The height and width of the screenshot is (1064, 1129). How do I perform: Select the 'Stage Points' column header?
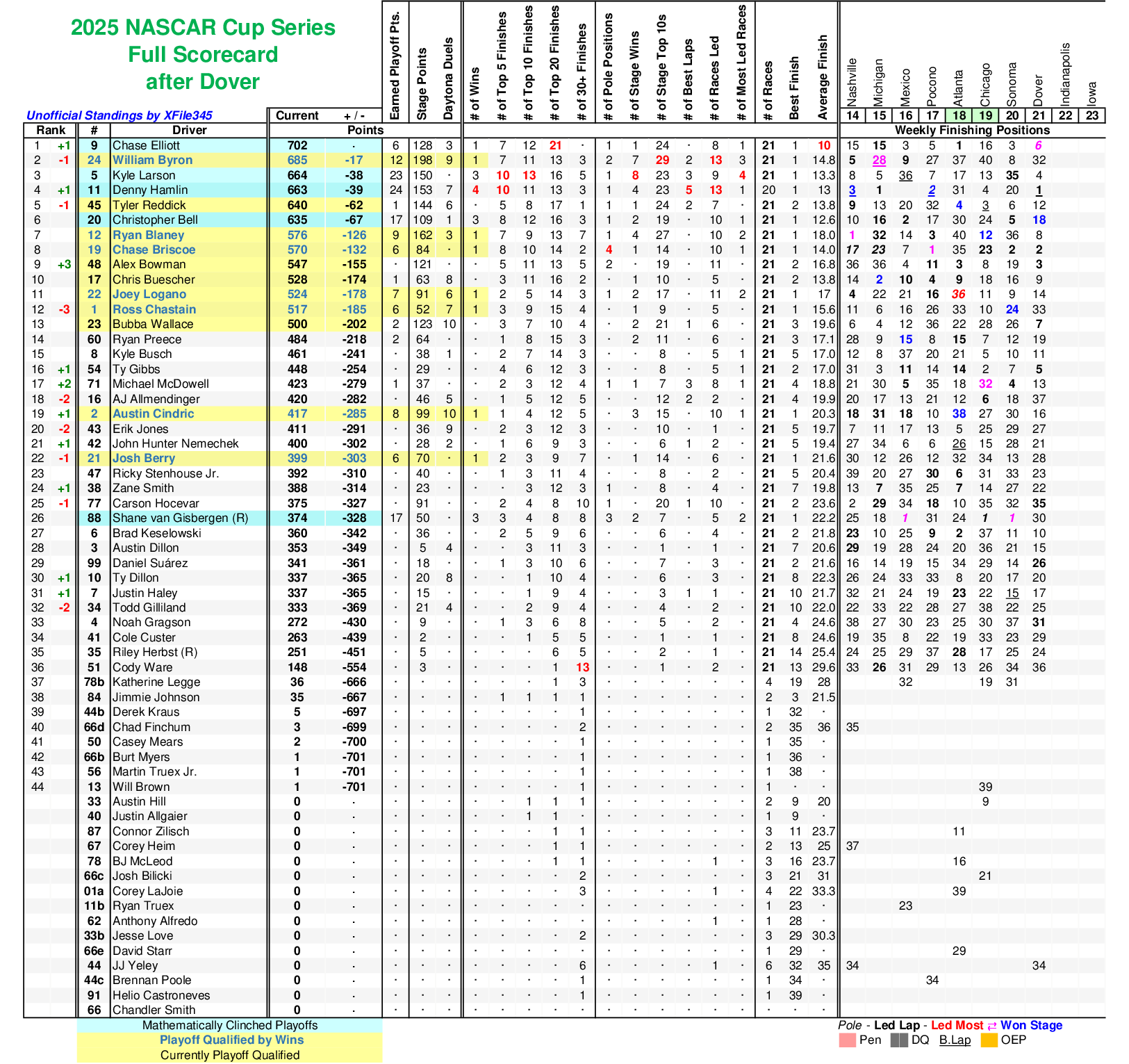[421, 84]
